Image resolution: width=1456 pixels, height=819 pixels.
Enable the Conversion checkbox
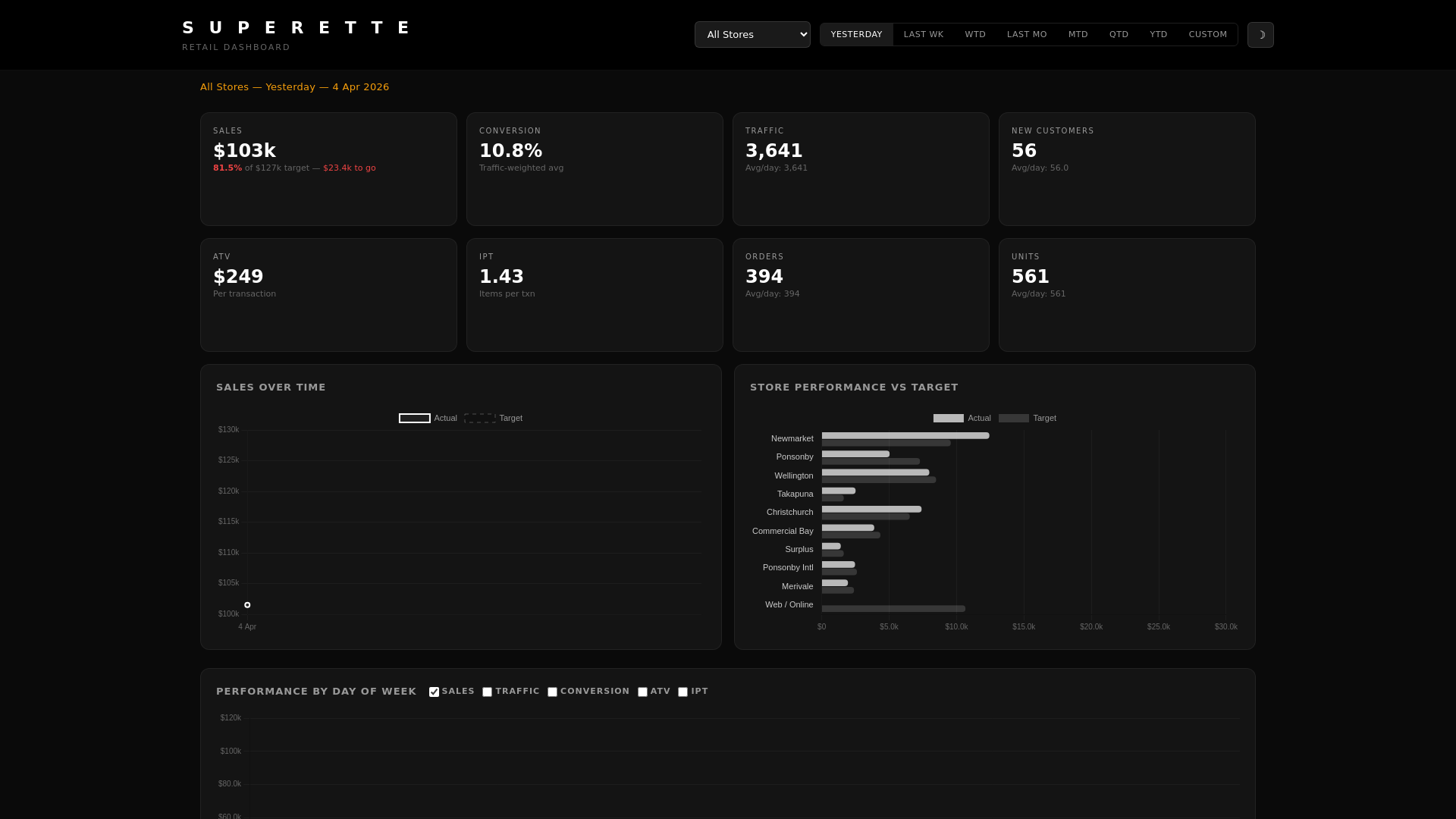[x=552, y=692]
